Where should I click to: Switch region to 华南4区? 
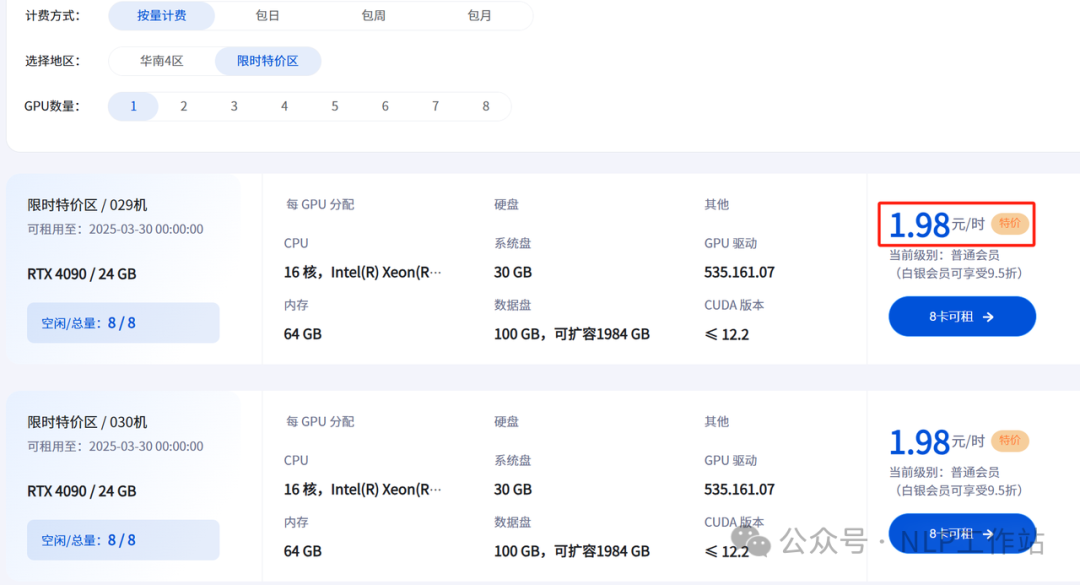coord(161,61)
